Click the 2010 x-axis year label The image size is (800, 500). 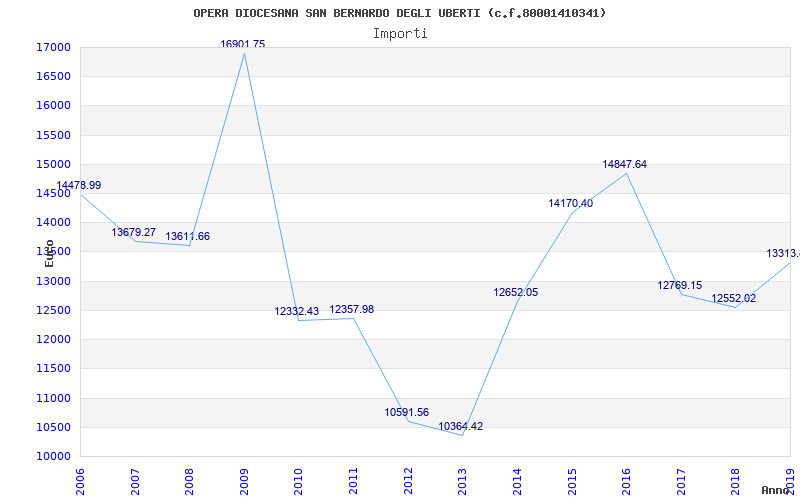coord(299,481)
